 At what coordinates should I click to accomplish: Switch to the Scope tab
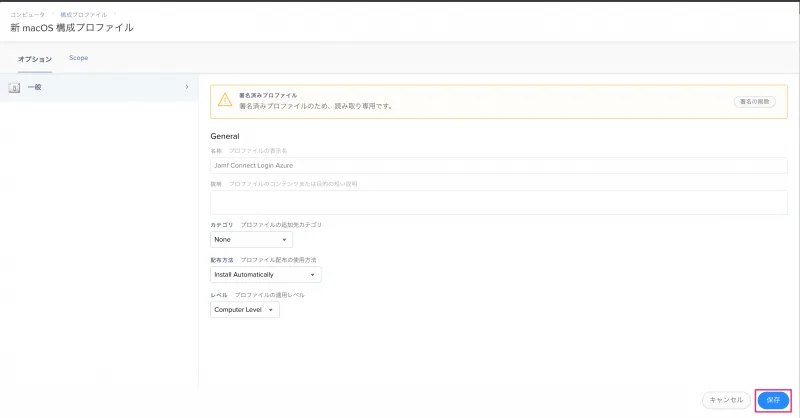[x=79, y=58]
